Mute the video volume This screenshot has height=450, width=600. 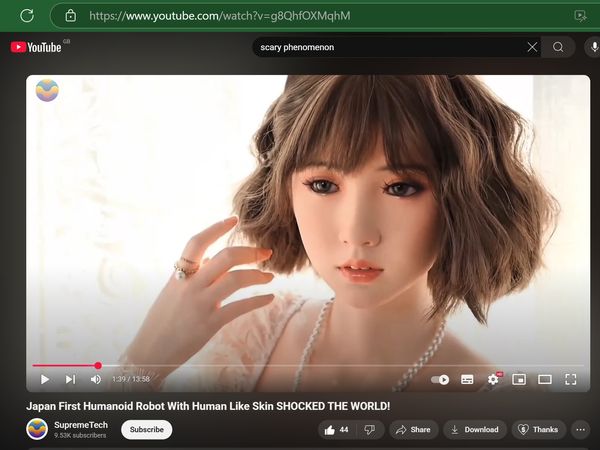pos(96,379)
